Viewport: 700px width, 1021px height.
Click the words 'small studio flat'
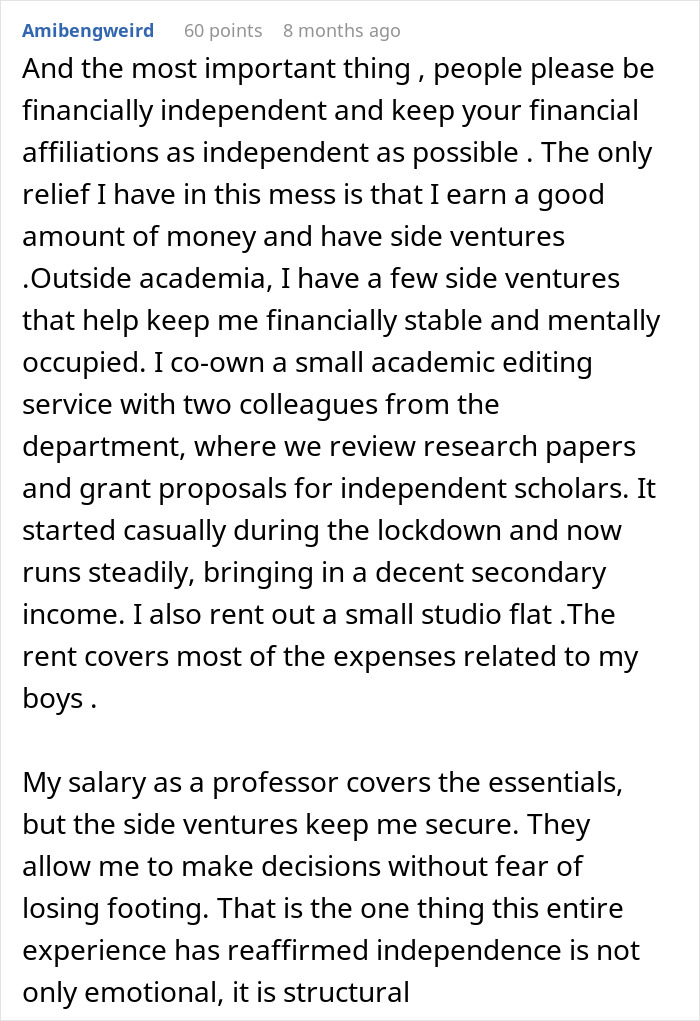coord(448,615)
